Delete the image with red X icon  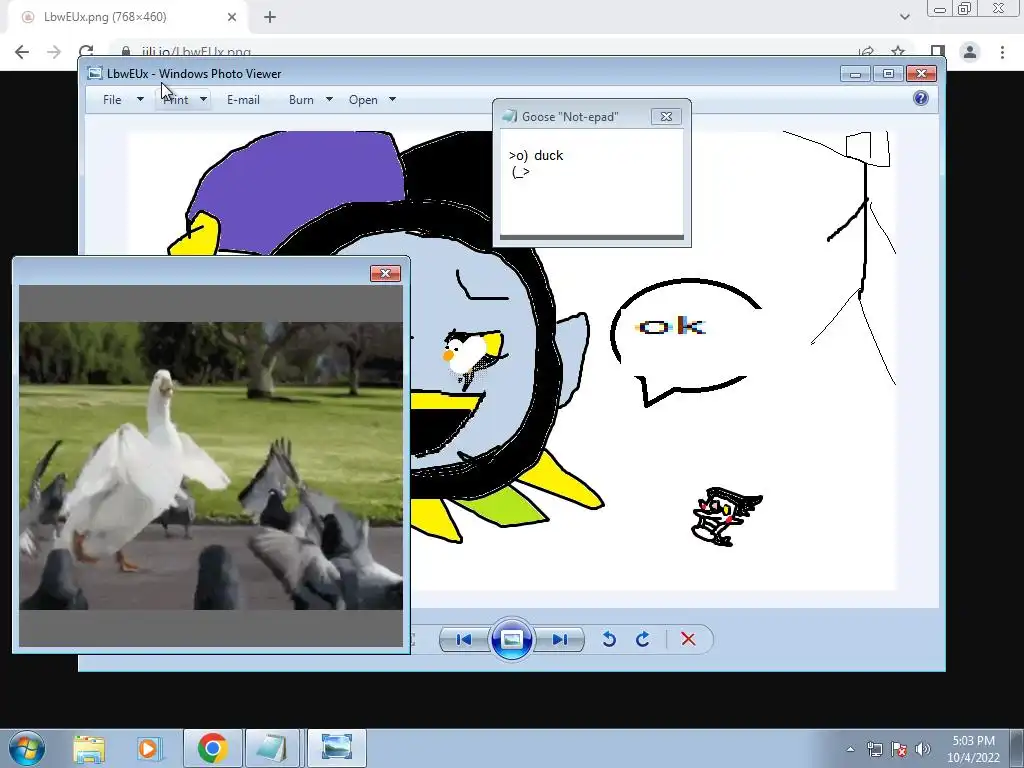pyautogui.click(x=688, y=639)
